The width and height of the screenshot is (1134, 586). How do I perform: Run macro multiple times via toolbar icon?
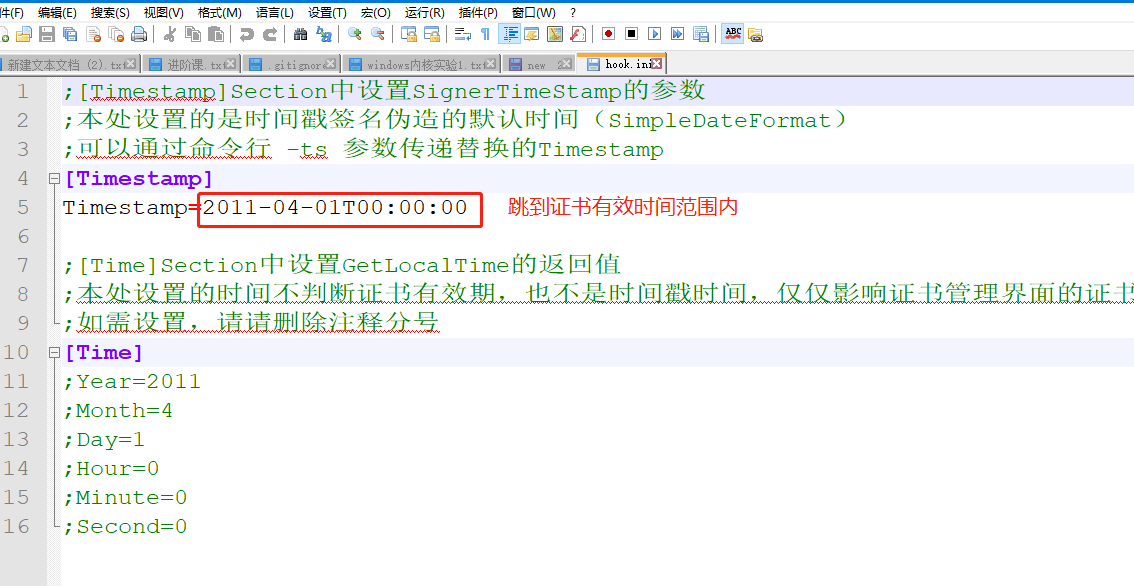pos(679,33)
